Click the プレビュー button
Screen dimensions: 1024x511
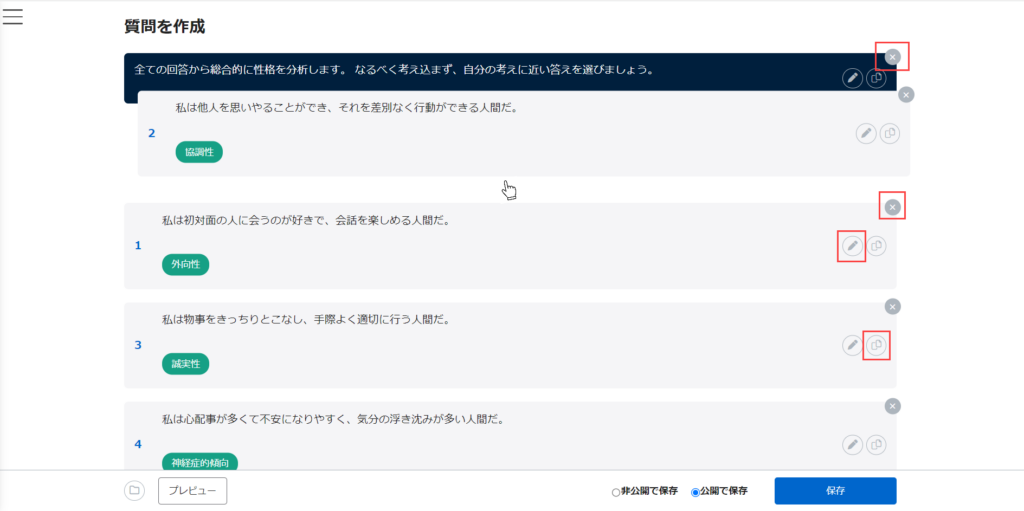193,491
